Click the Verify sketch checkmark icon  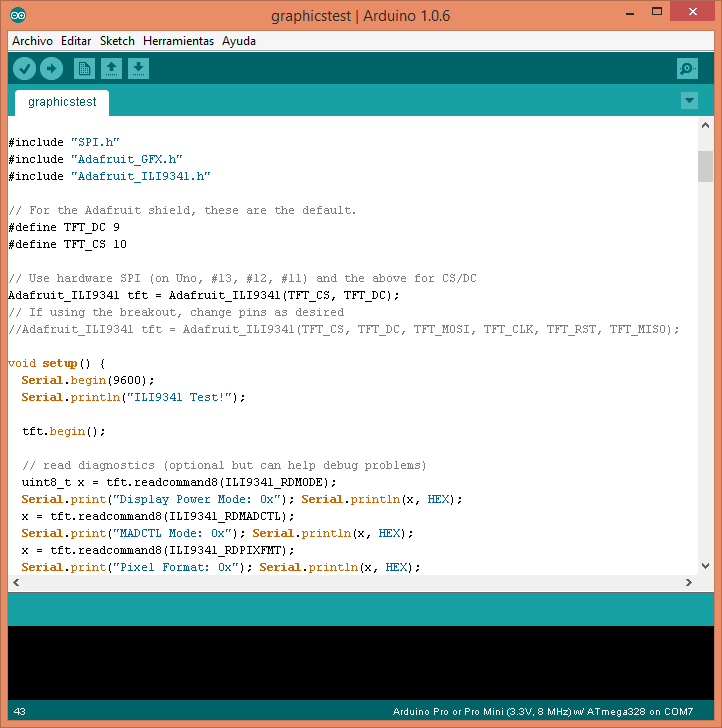point(25,68)
